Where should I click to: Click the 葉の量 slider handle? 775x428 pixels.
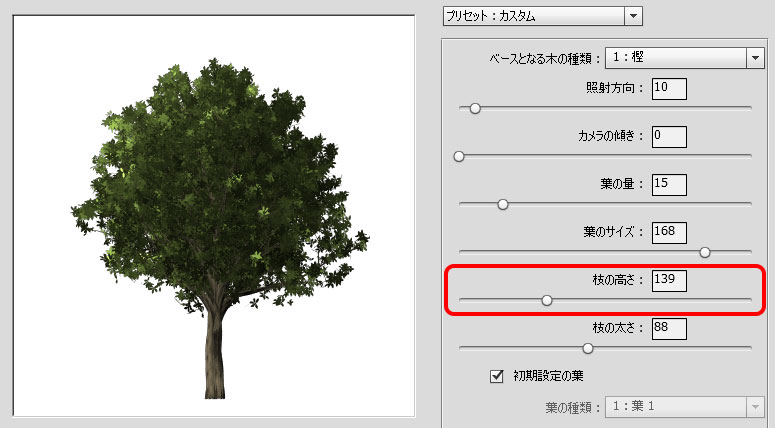pyautogui.click(x=503, y=205)
